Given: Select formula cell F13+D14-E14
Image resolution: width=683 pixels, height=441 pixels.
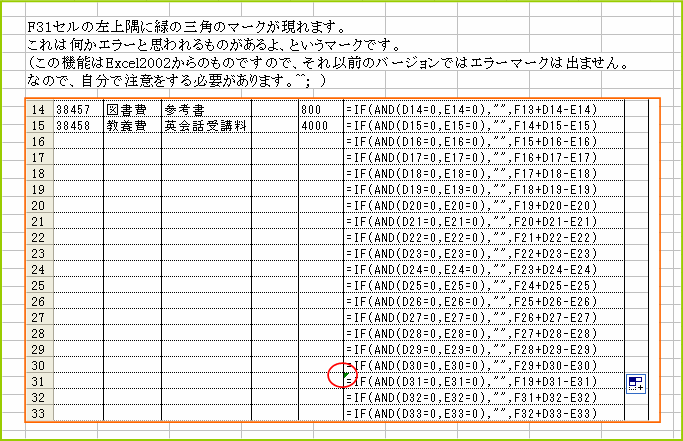Looking at the screenshot, I should (x=484, y=109).
